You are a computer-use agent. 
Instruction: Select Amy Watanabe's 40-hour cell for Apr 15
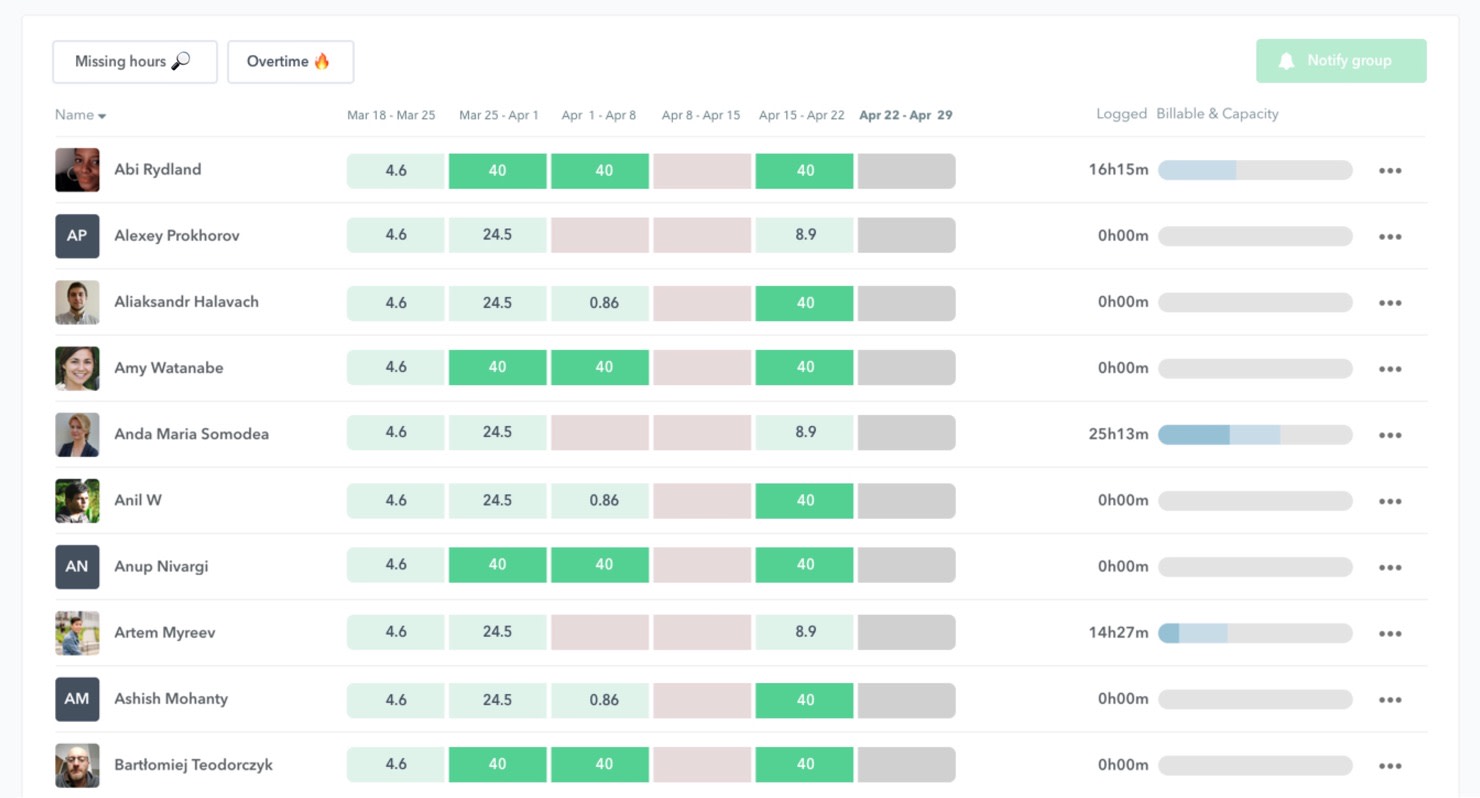804,368
